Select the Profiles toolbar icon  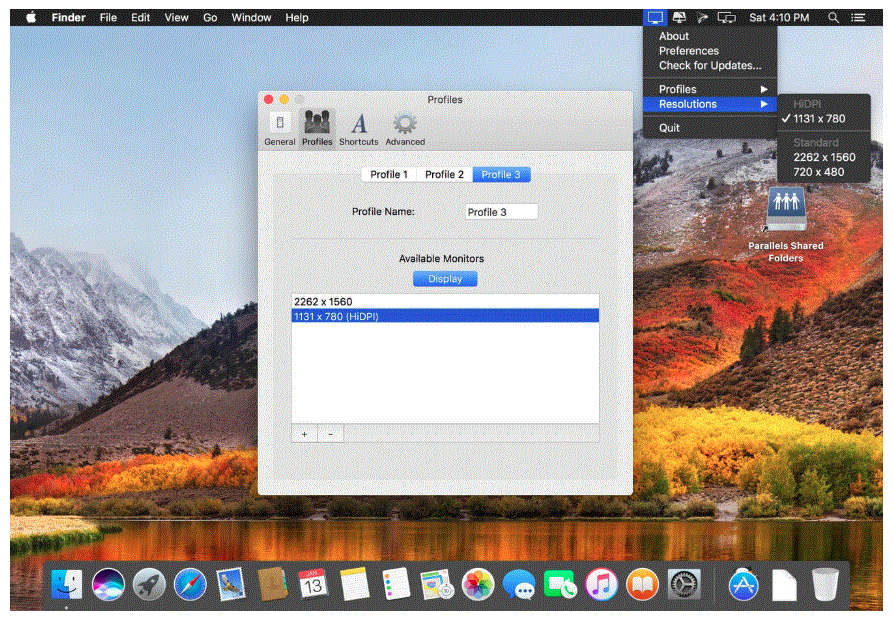coord(317,130)
